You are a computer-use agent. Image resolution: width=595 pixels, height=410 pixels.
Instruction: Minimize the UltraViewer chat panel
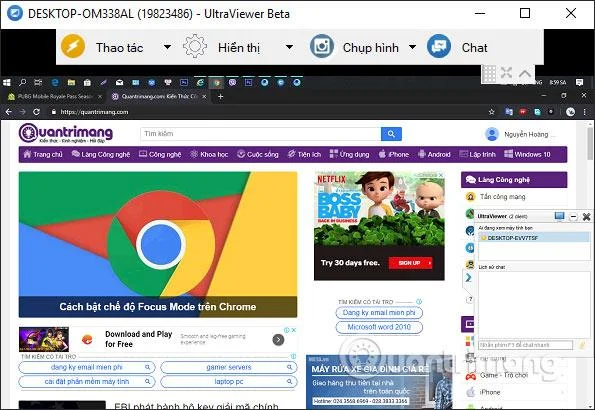(x=573, y=216)
